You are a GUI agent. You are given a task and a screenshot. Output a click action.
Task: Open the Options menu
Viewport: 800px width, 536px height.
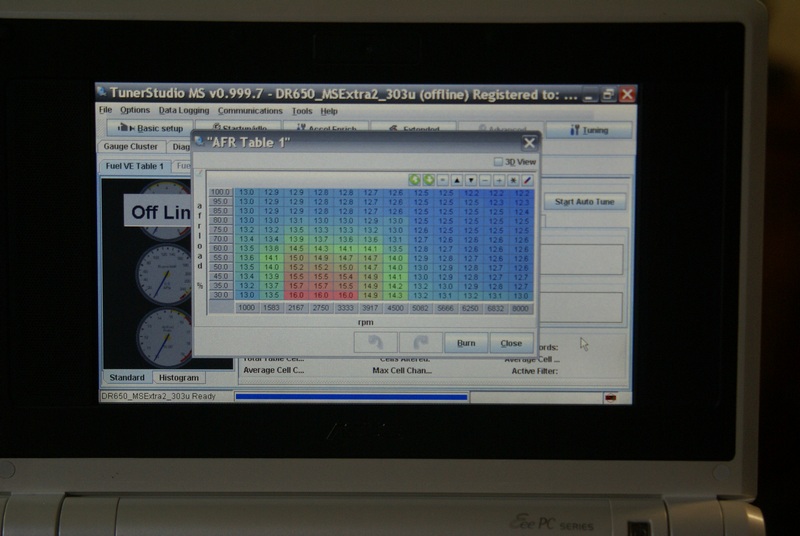click(x=135, y=110)
